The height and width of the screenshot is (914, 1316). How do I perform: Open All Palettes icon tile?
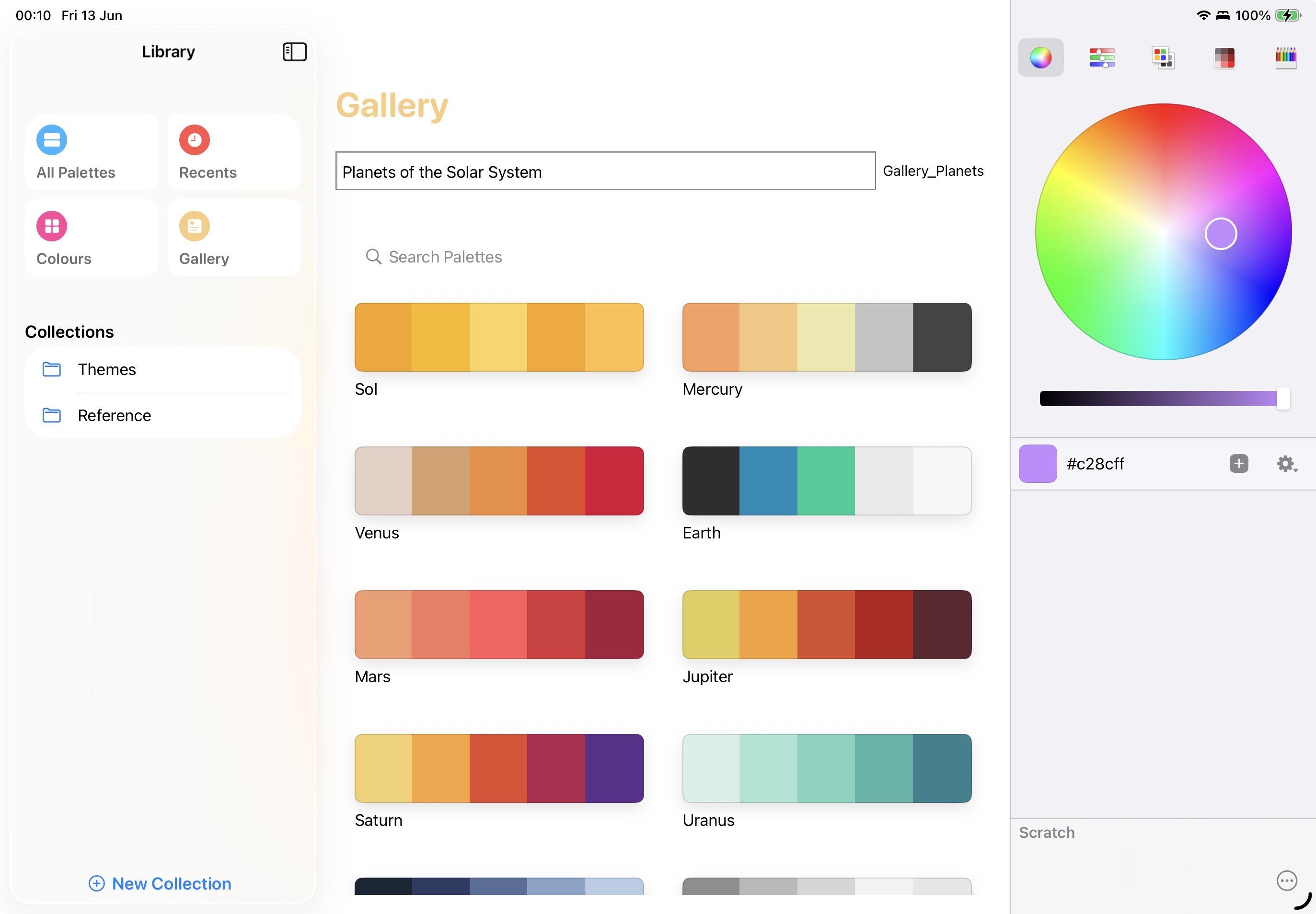(x=91, y=152)
